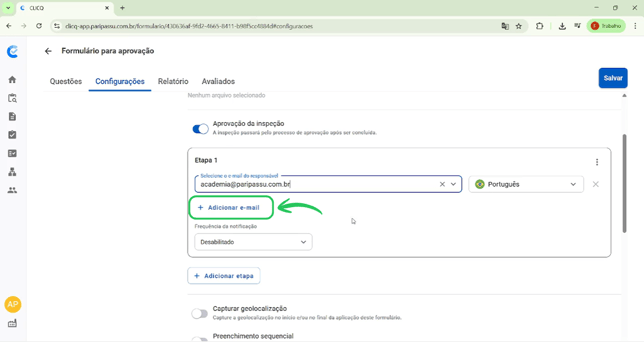Image resolution: width=644 pixels, height=360 pixels.
Task: Click the 'Formulário para aprovação' title
Action: tap(108, 51)
